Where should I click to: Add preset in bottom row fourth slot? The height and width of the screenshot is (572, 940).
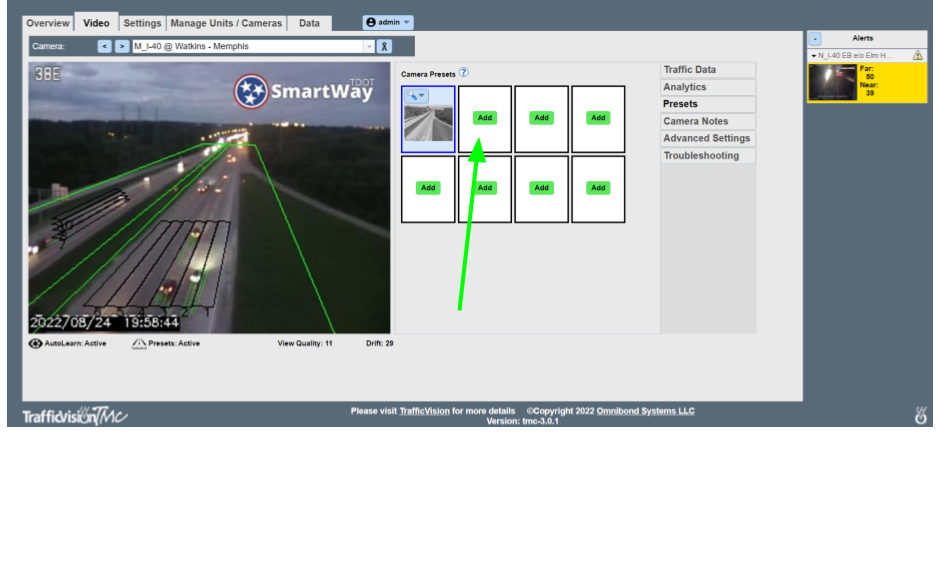(598, 188)
